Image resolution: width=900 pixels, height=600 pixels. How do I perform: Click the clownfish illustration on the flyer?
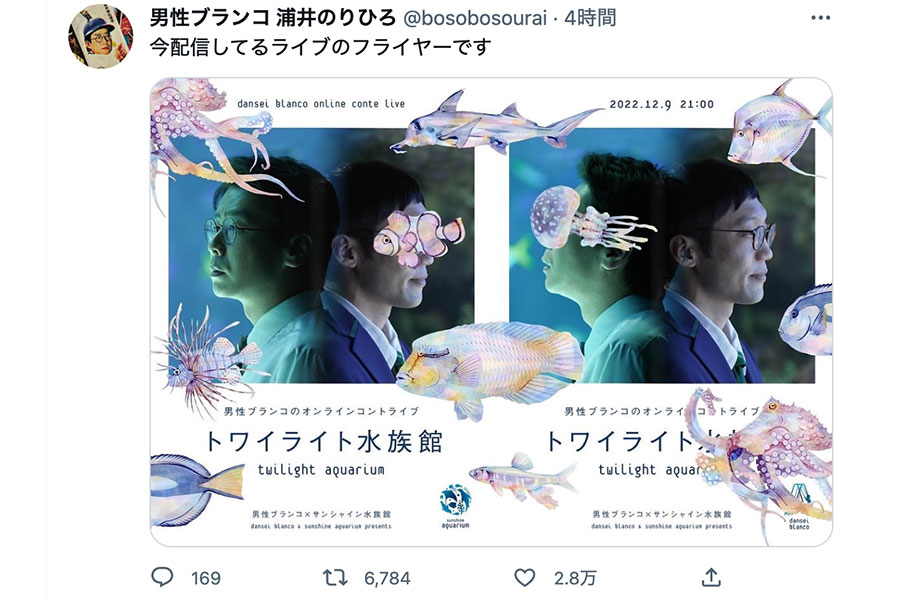(x=418, y=237)
